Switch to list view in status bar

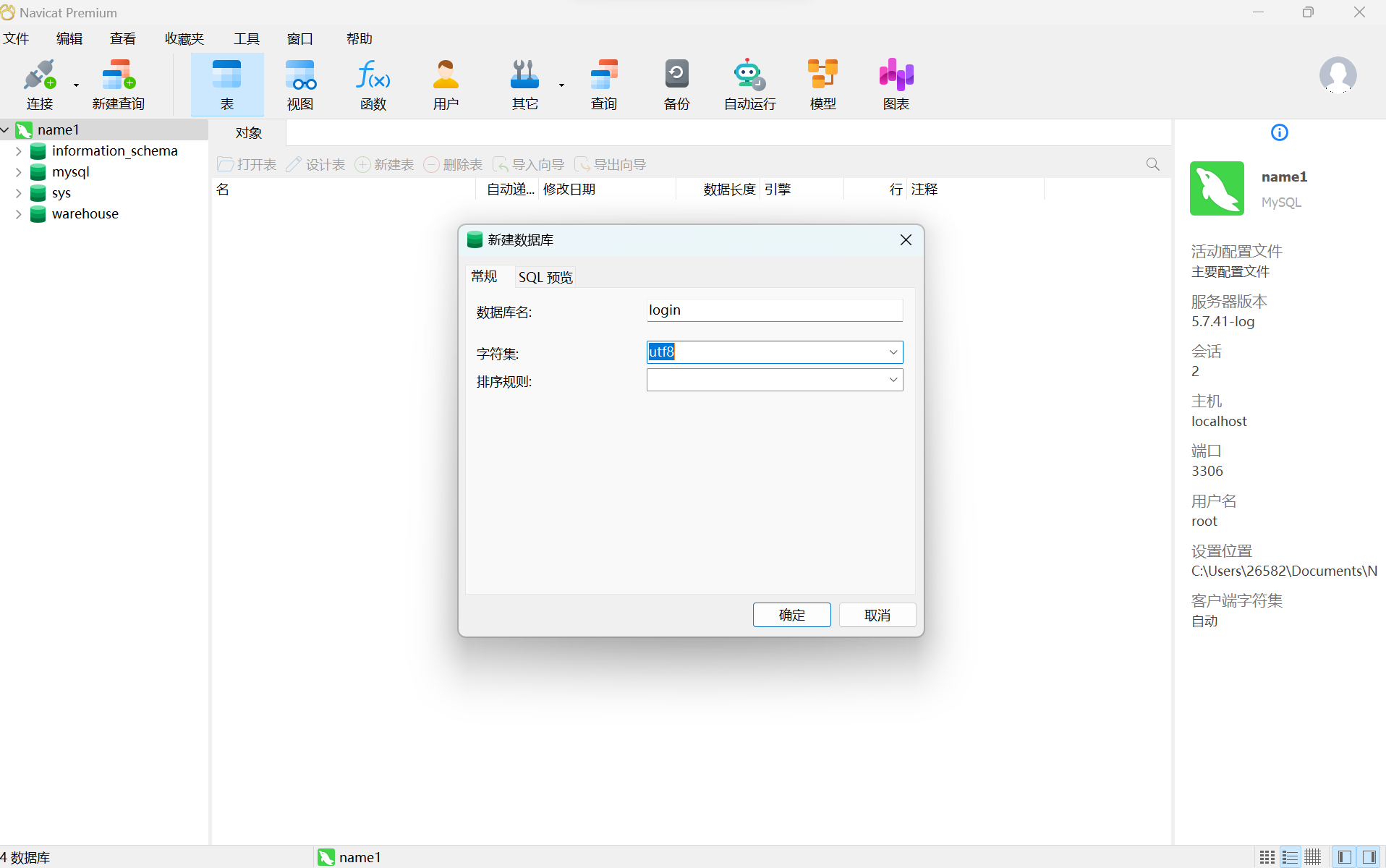(x=1290, y=857)
